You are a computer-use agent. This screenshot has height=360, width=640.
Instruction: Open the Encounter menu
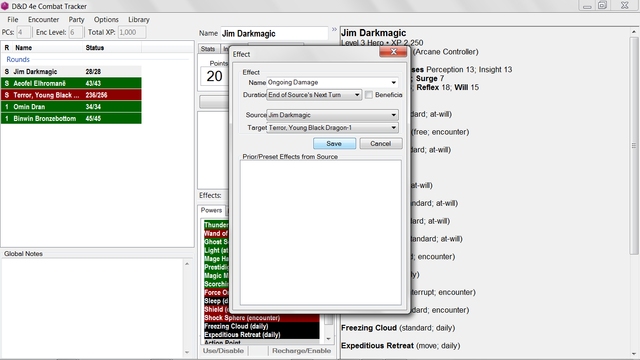tap(43, 20)
